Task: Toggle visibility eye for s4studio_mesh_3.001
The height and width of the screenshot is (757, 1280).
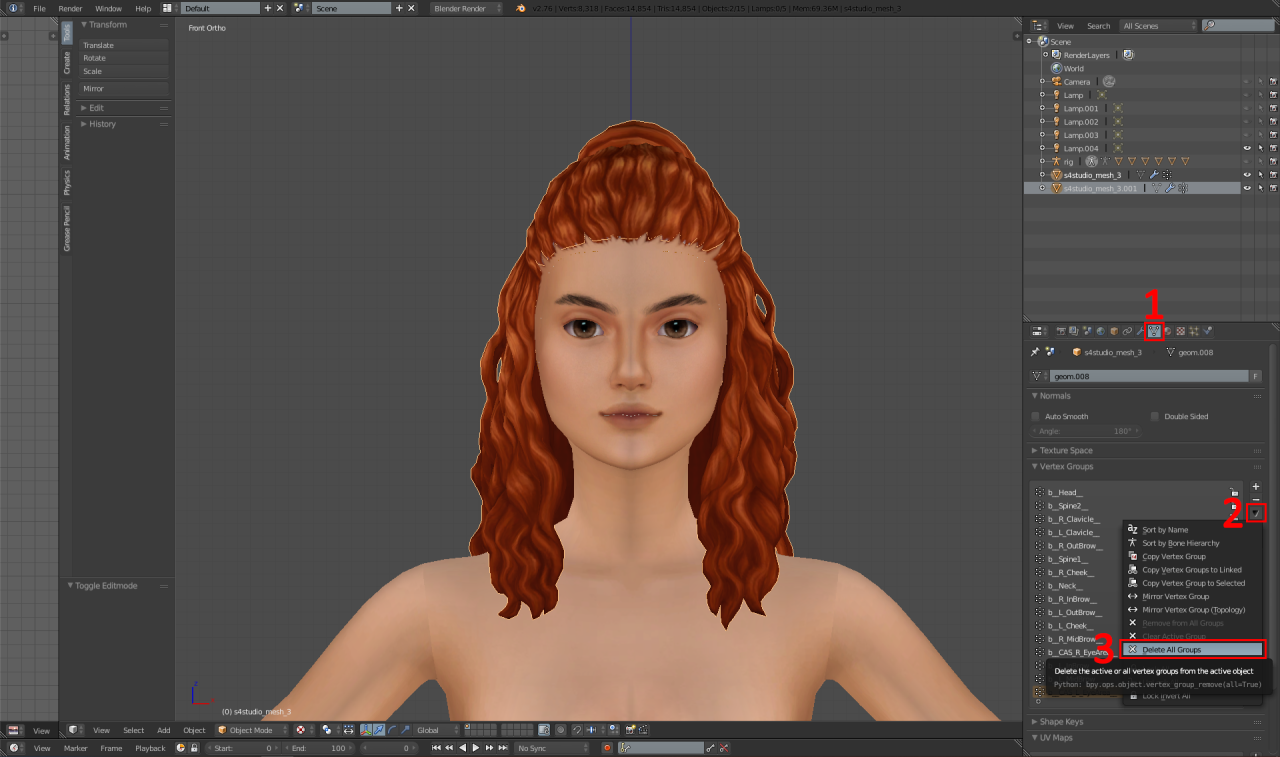Action: click(x=1246, y=188)
